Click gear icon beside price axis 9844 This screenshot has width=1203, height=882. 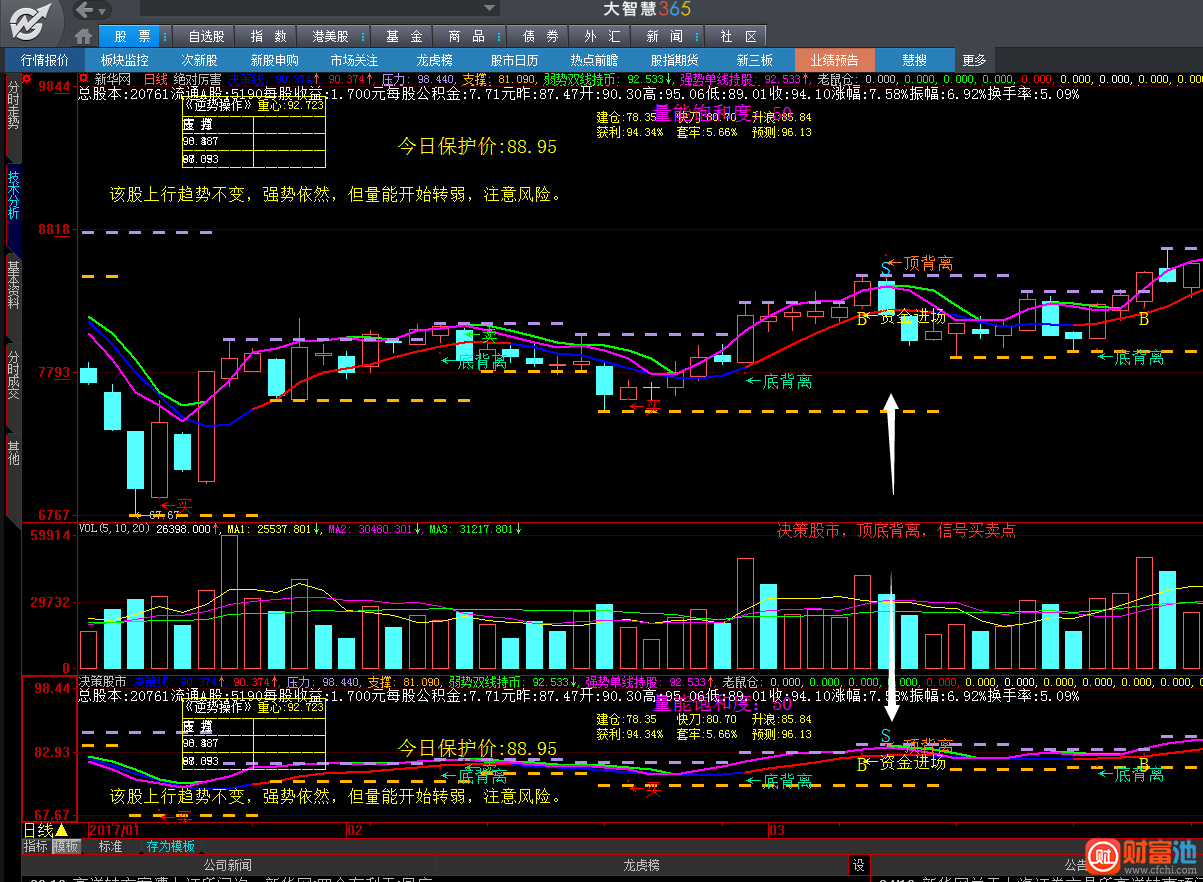tap(27, 79)
